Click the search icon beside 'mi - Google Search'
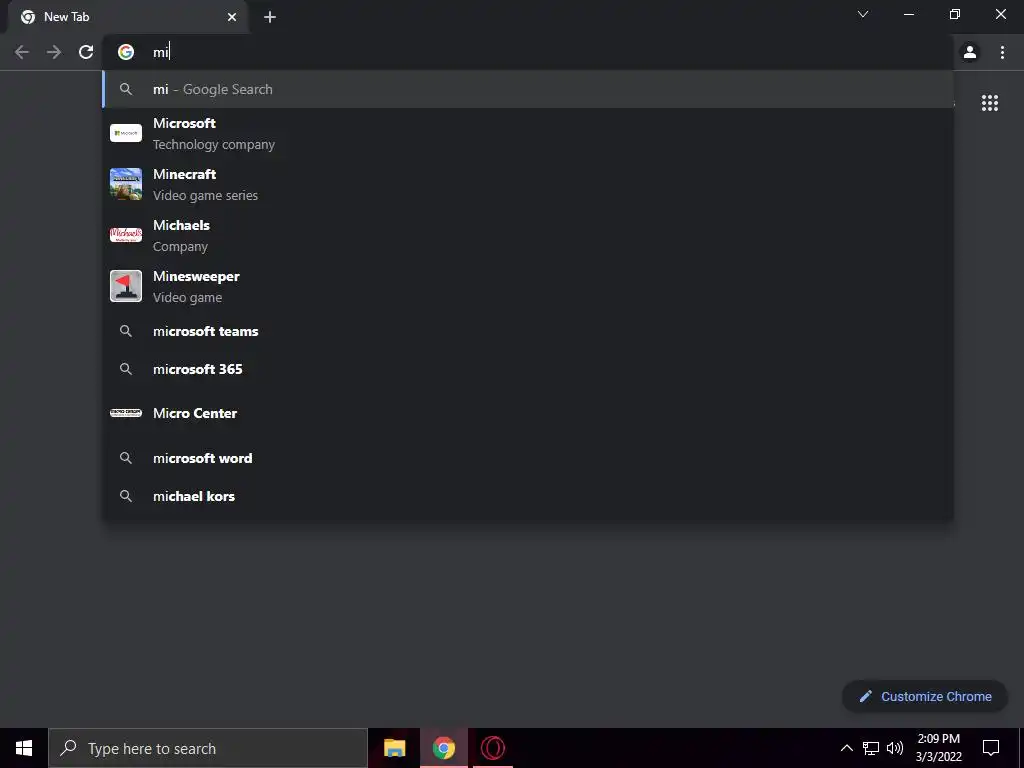 [126, 89]
